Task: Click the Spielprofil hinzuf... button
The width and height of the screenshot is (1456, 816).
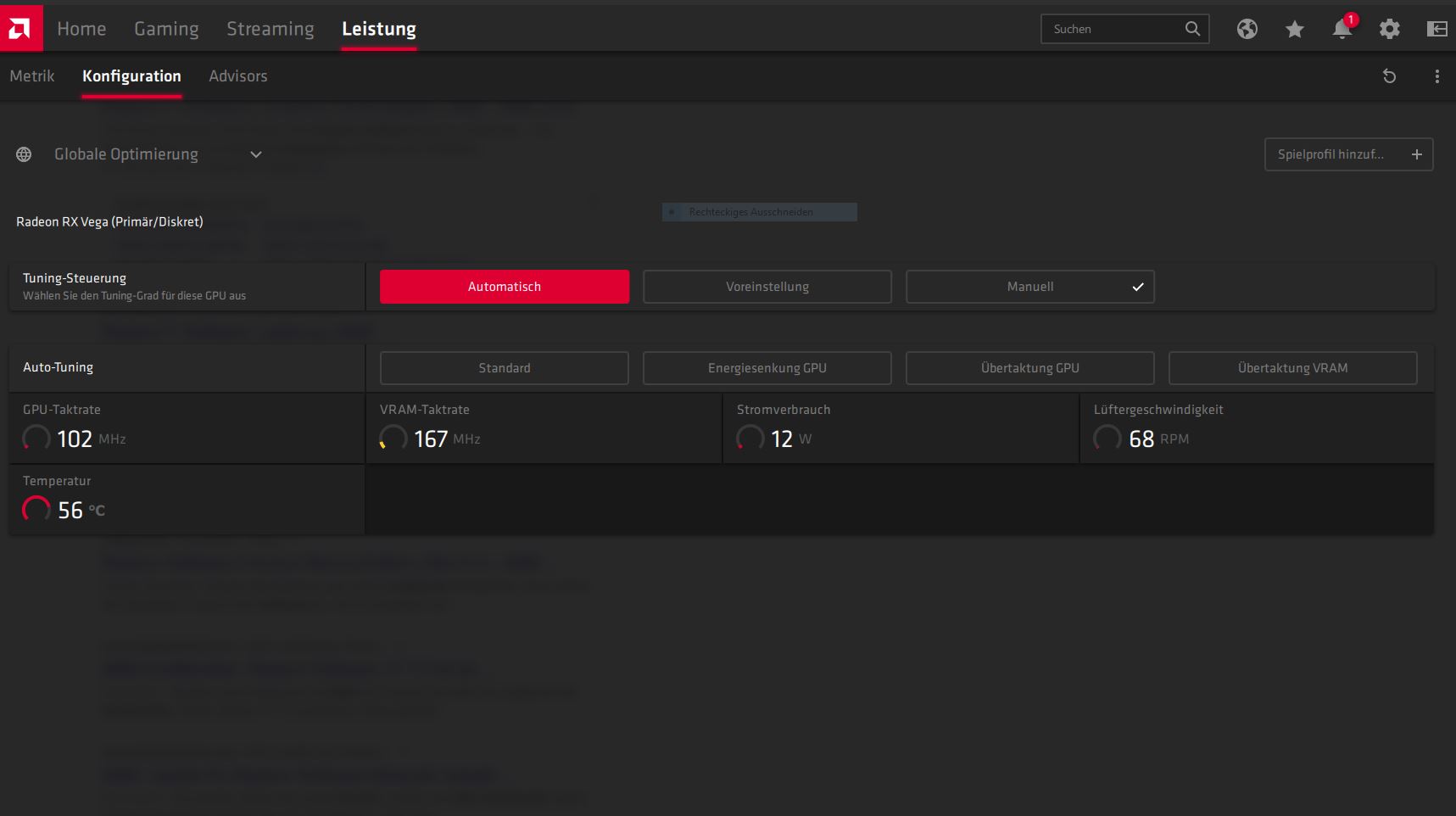Action: click(x=1348, y=154)
